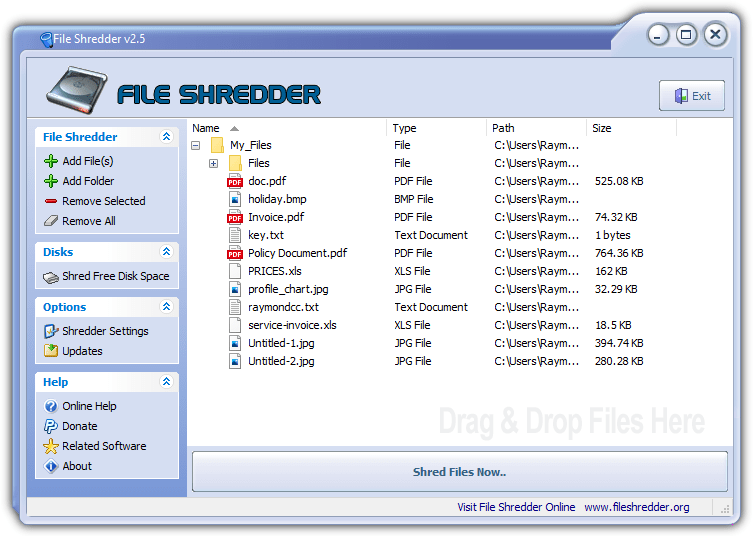Click the About info icon
Screen dimensions: 753x536
tap(50, 466)
